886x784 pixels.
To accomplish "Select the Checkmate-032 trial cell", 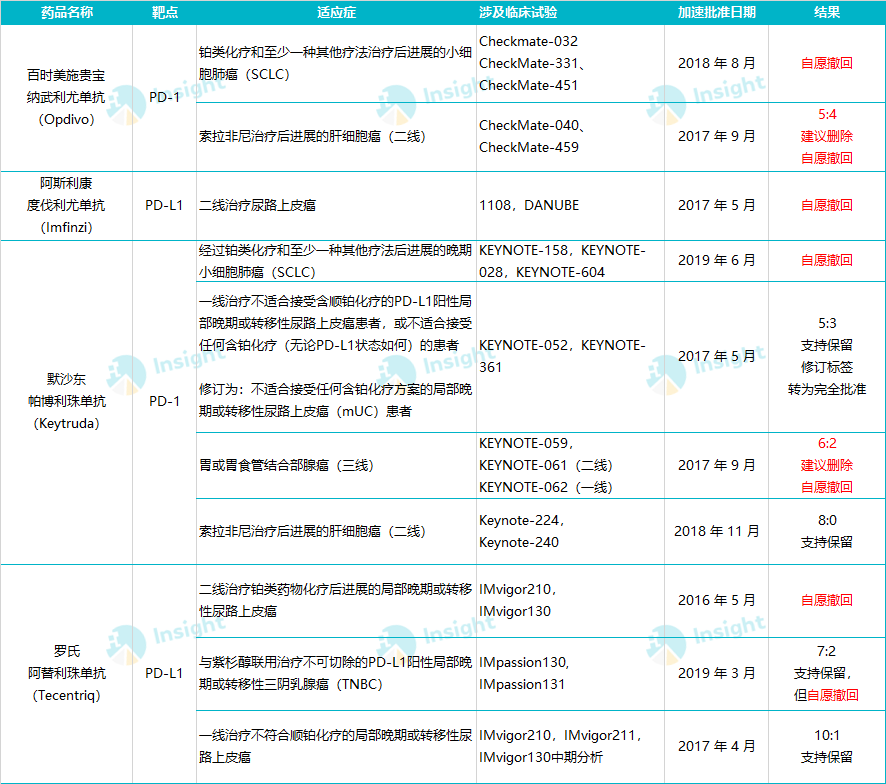I will pos(570,63).
